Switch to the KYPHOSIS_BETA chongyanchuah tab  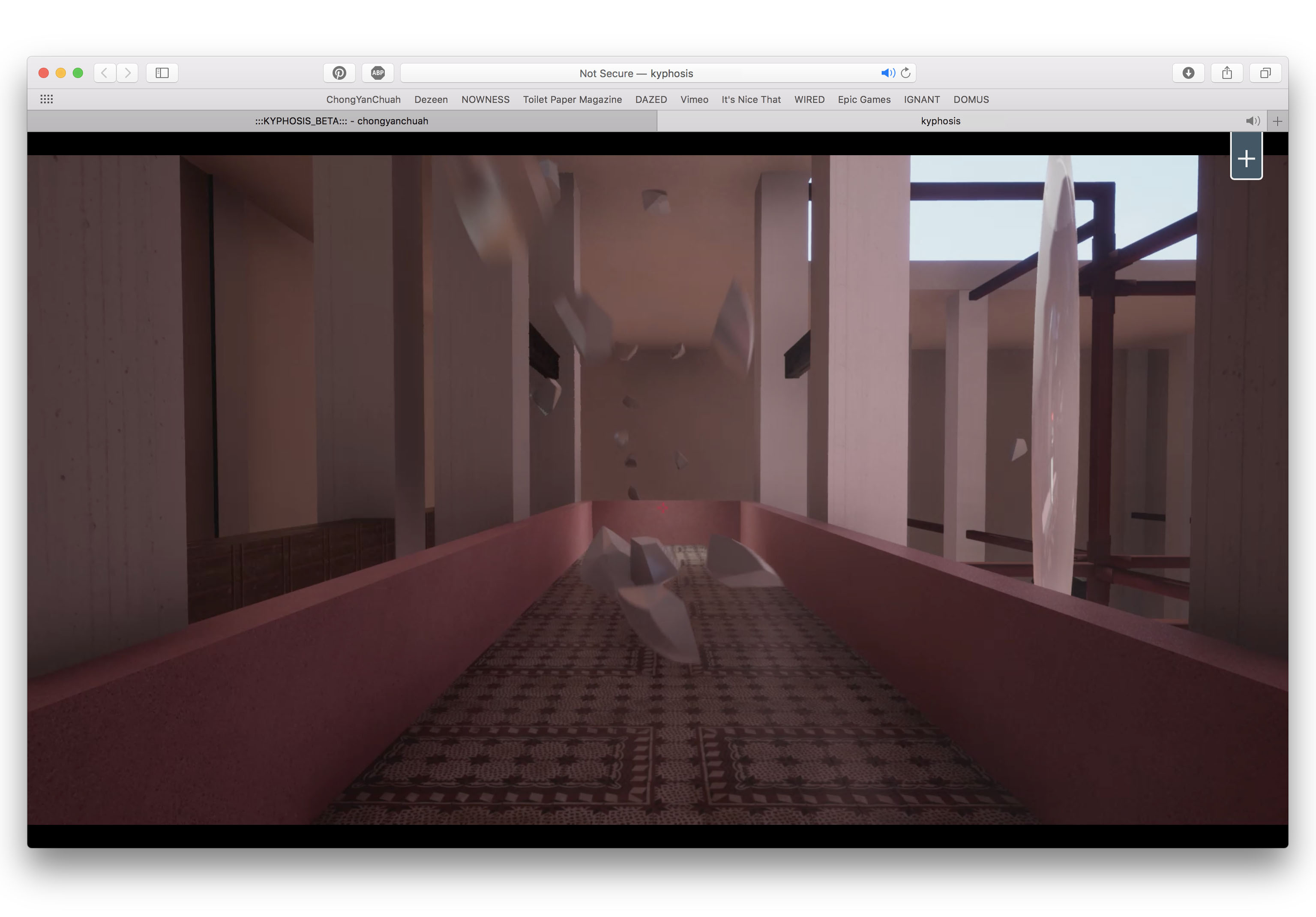pyautogui.click(x=342, y=121)
